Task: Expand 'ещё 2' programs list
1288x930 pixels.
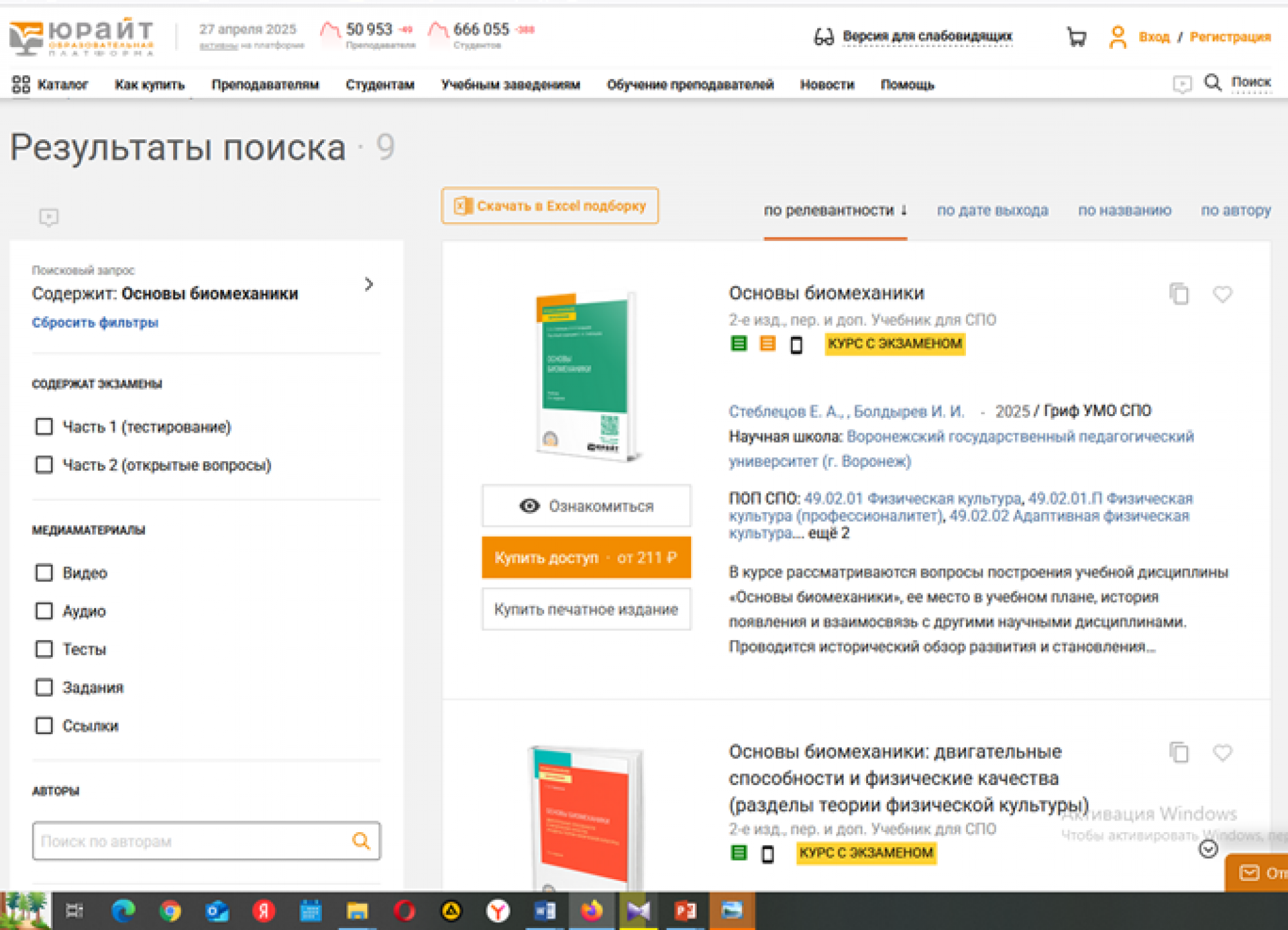Action: (x=828, y=533)
